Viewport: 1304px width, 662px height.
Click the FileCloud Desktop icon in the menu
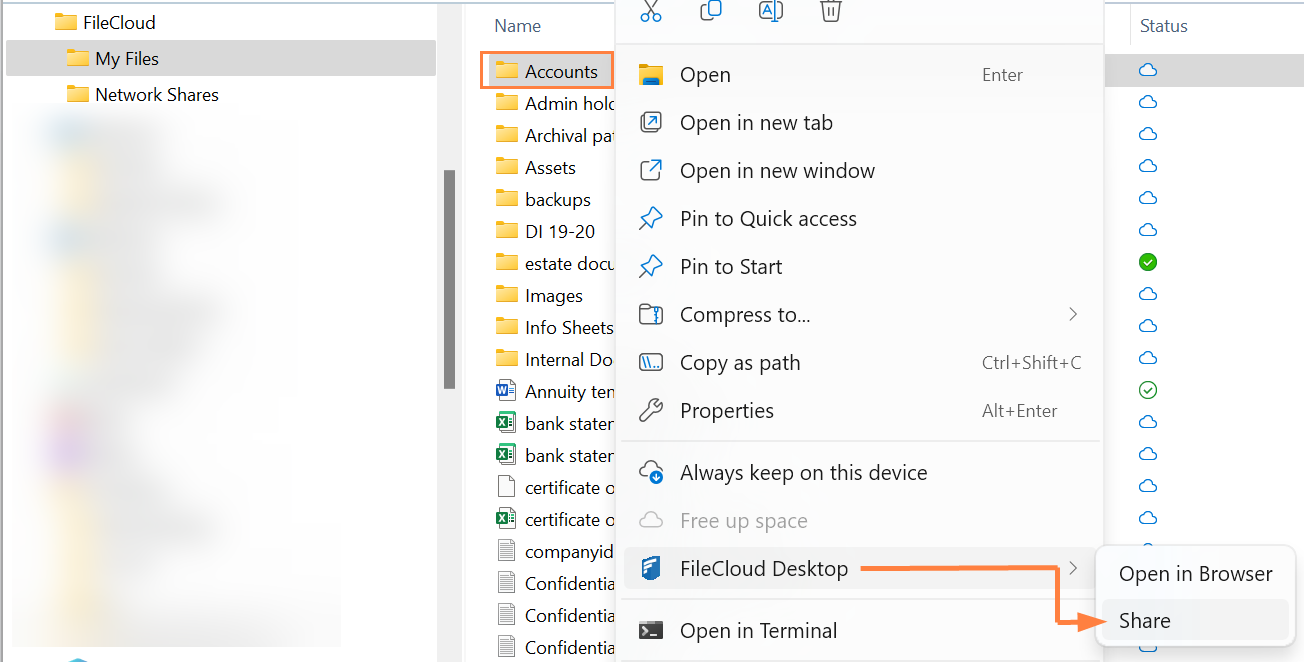[652, 567]
